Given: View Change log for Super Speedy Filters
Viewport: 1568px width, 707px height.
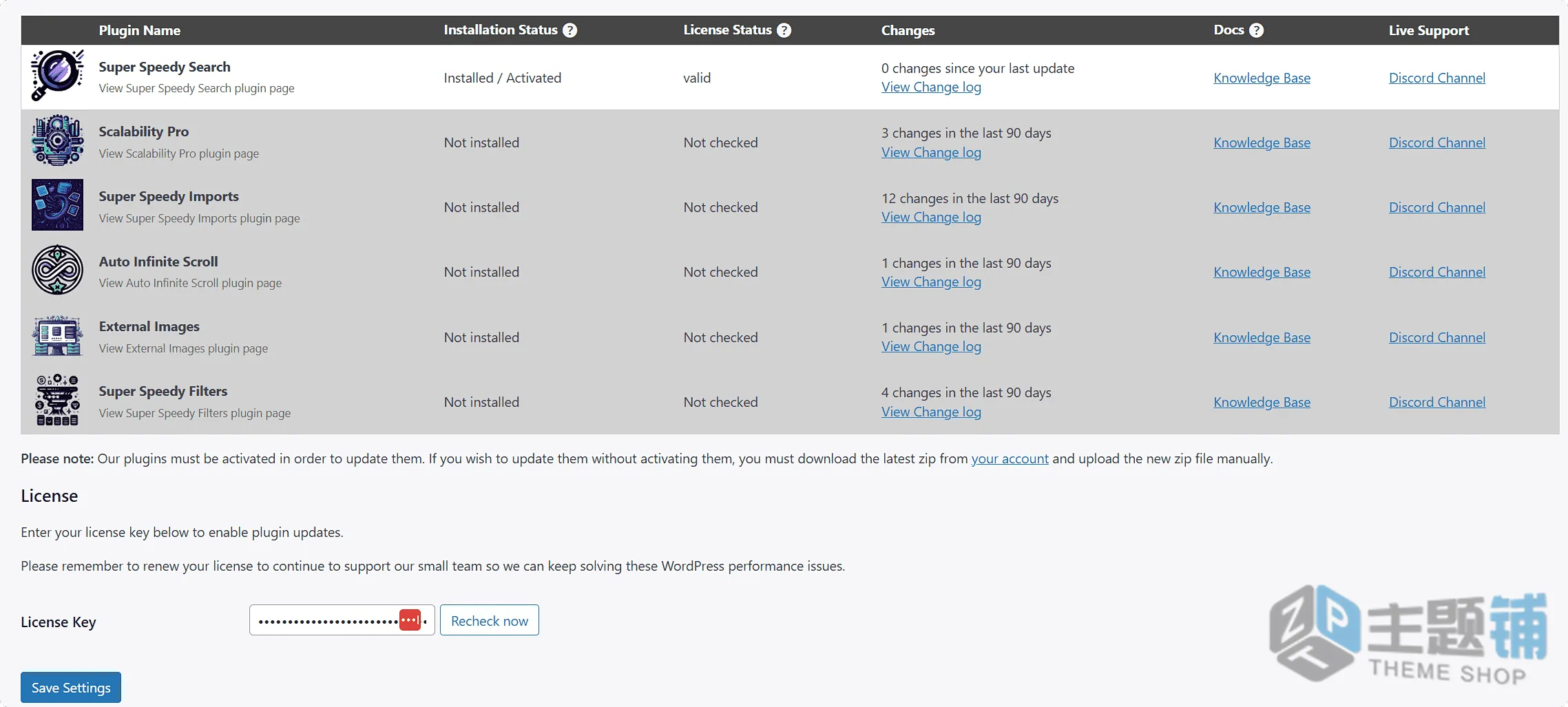Looking at the screenshot, I should [x=932, y=412].
